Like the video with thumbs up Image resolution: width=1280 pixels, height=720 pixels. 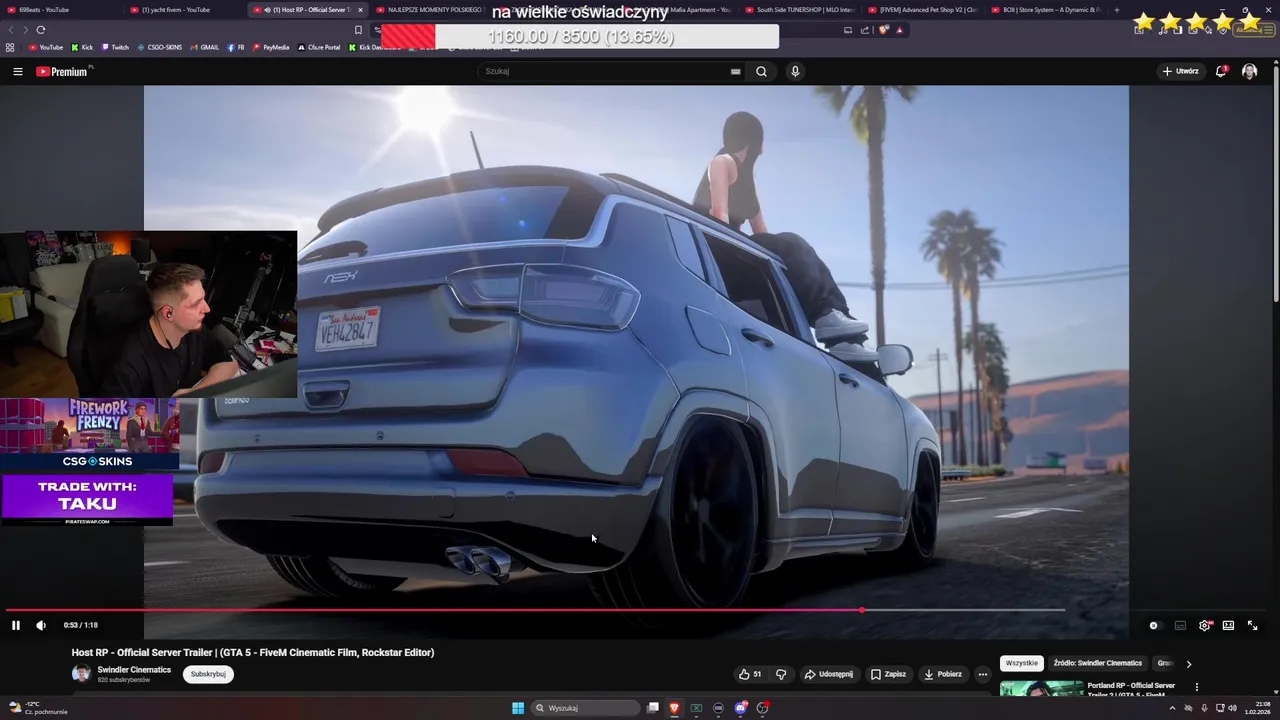pos(750,674)
